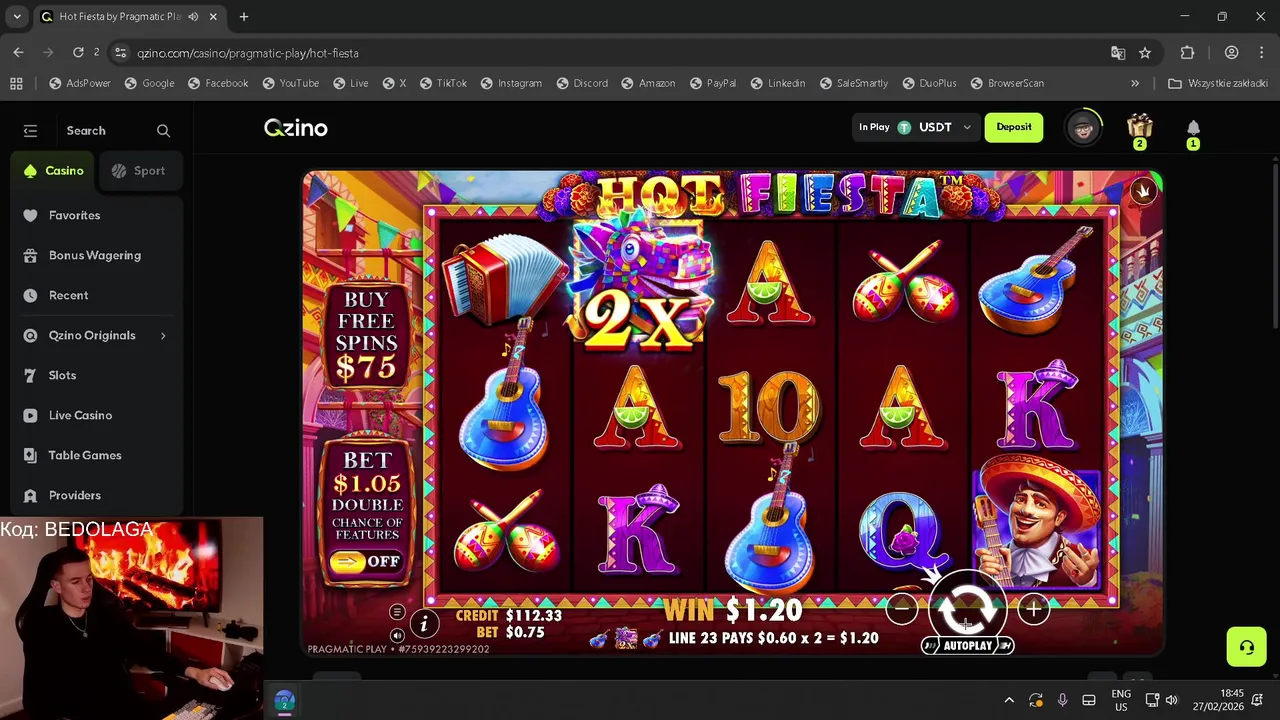Open Recent games list

(68, 295)
